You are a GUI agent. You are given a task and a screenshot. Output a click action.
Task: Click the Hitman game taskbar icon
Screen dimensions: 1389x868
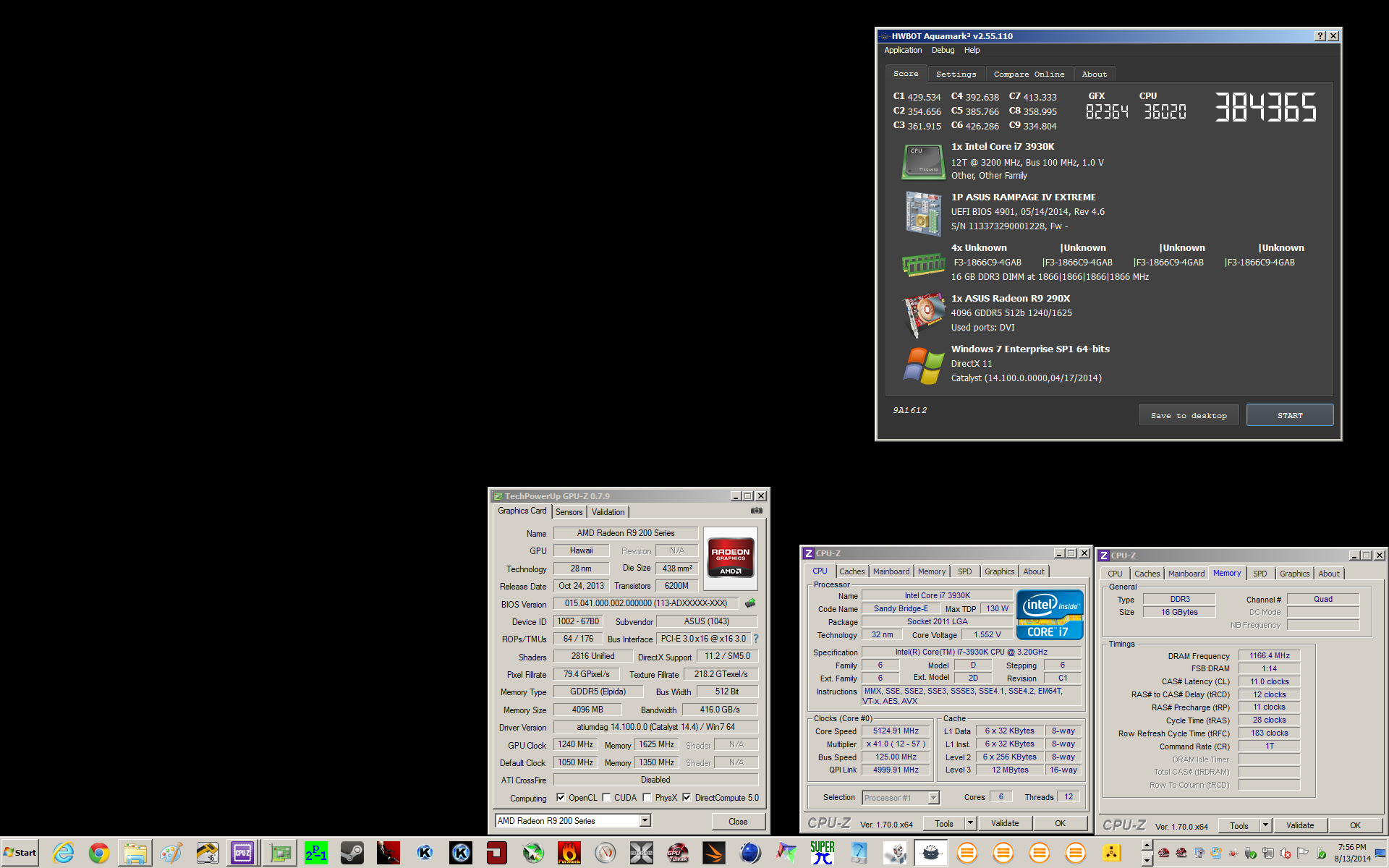tap(388, 853)
